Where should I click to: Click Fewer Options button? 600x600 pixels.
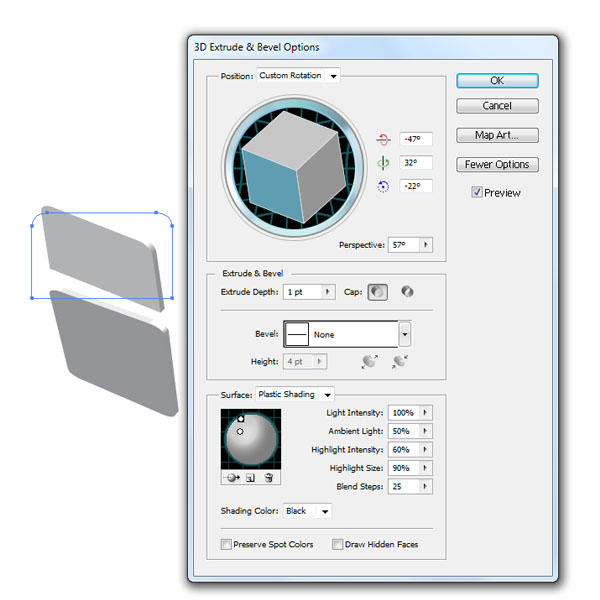point(497,165)
